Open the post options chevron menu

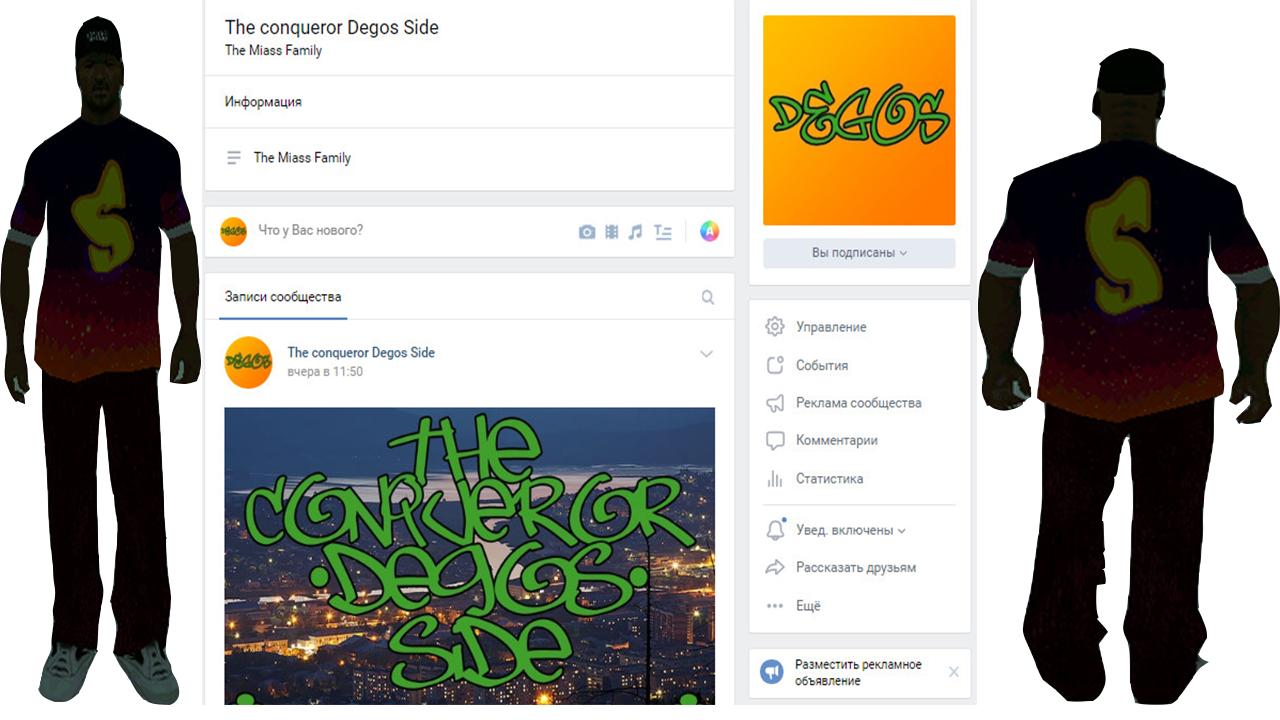(706, 354)
